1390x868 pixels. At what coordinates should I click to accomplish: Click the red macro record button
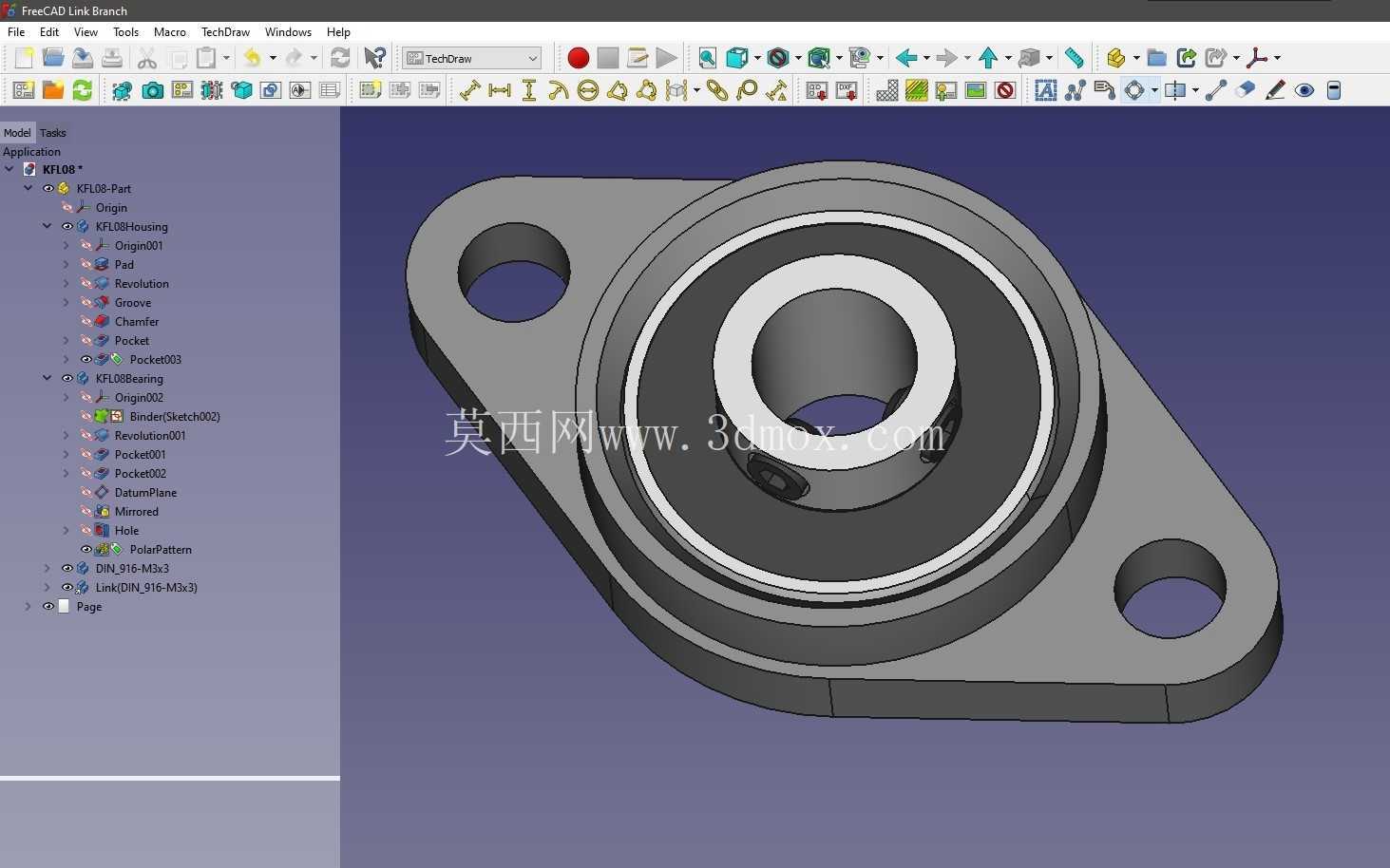[578, 58]
